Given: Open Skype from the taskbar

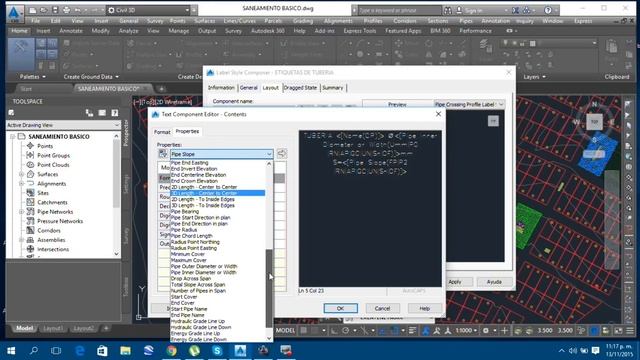Looking at the screenshot, I should 217,351.
